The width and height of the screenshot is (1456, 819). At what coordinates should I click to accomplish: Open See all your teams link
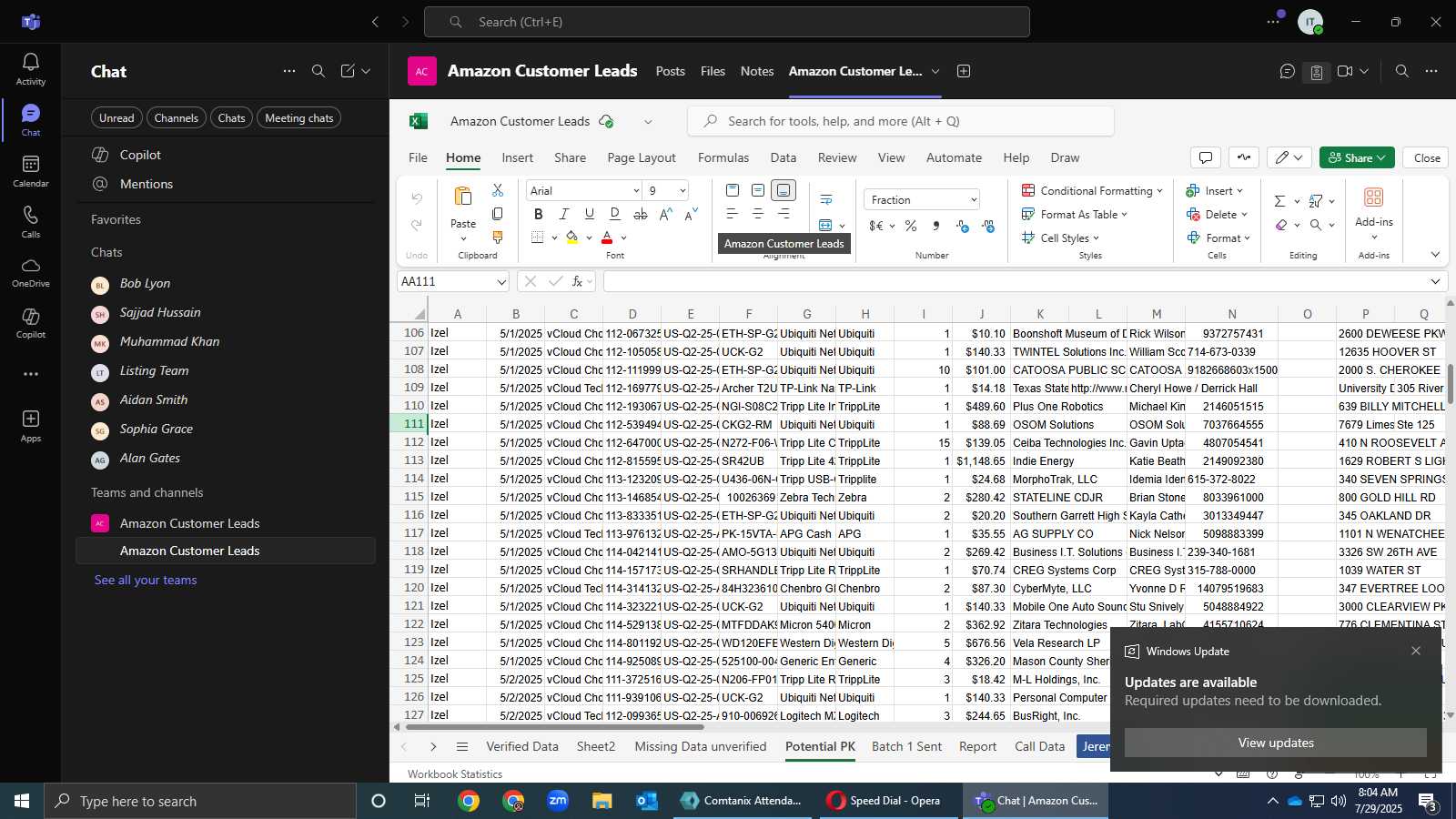click(146, 580)
